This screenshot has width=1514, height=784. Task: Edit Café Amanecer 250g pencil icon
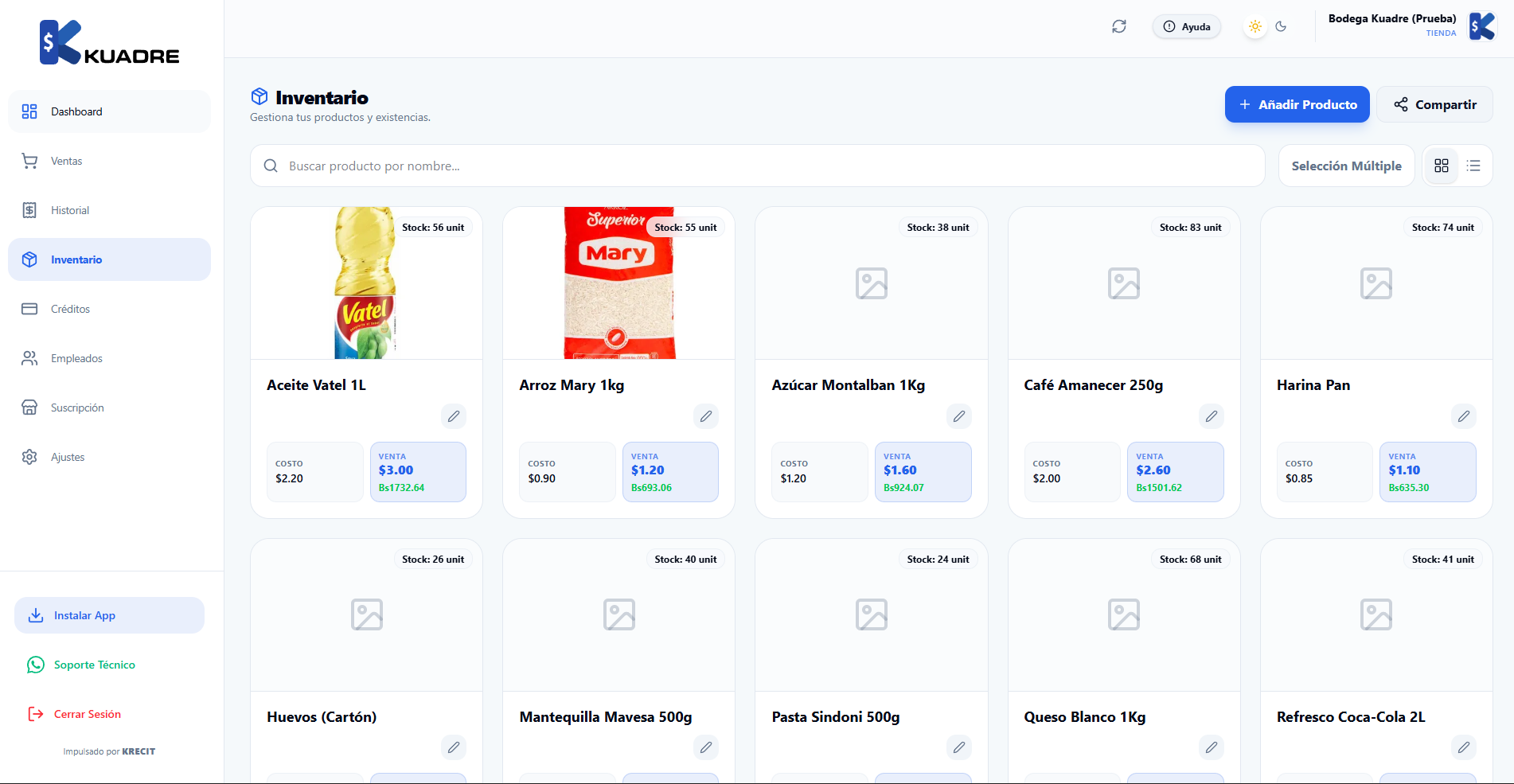pyautogui.click(x=1212, y=416)
